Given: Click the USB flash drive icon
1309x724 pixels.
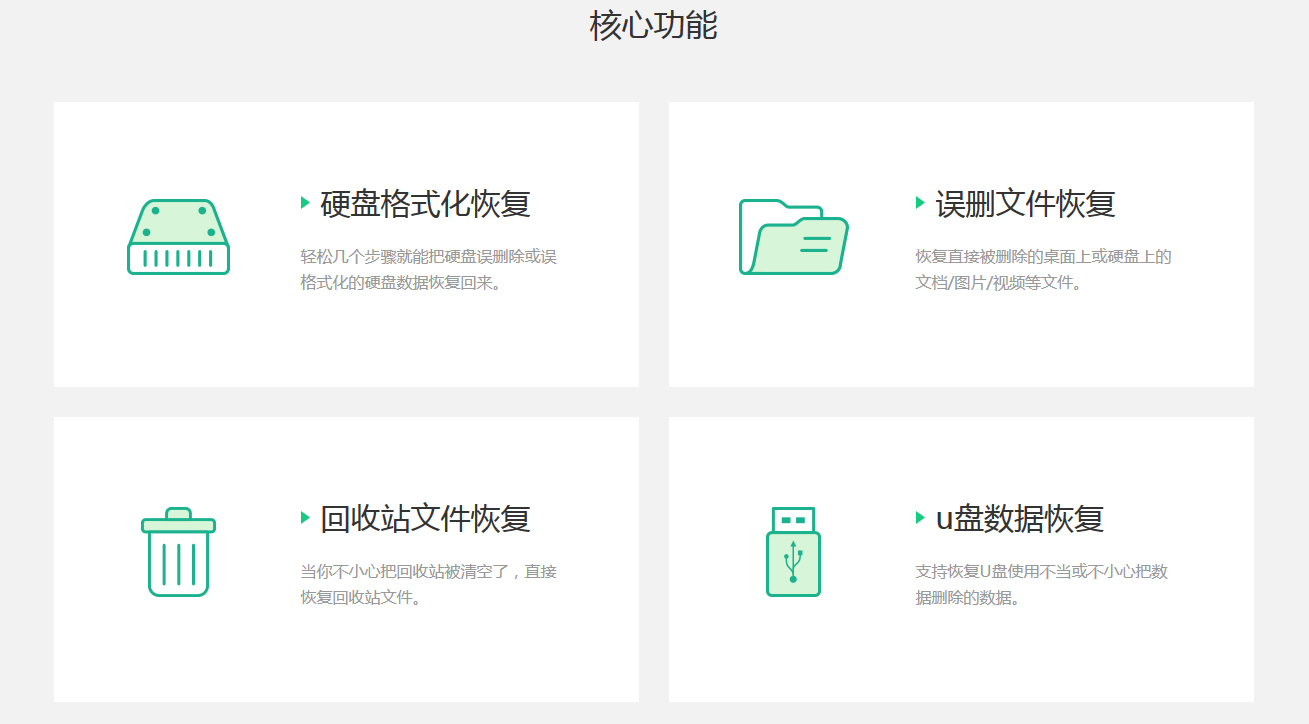Looking at the screenshot, I should click(793, 552).
